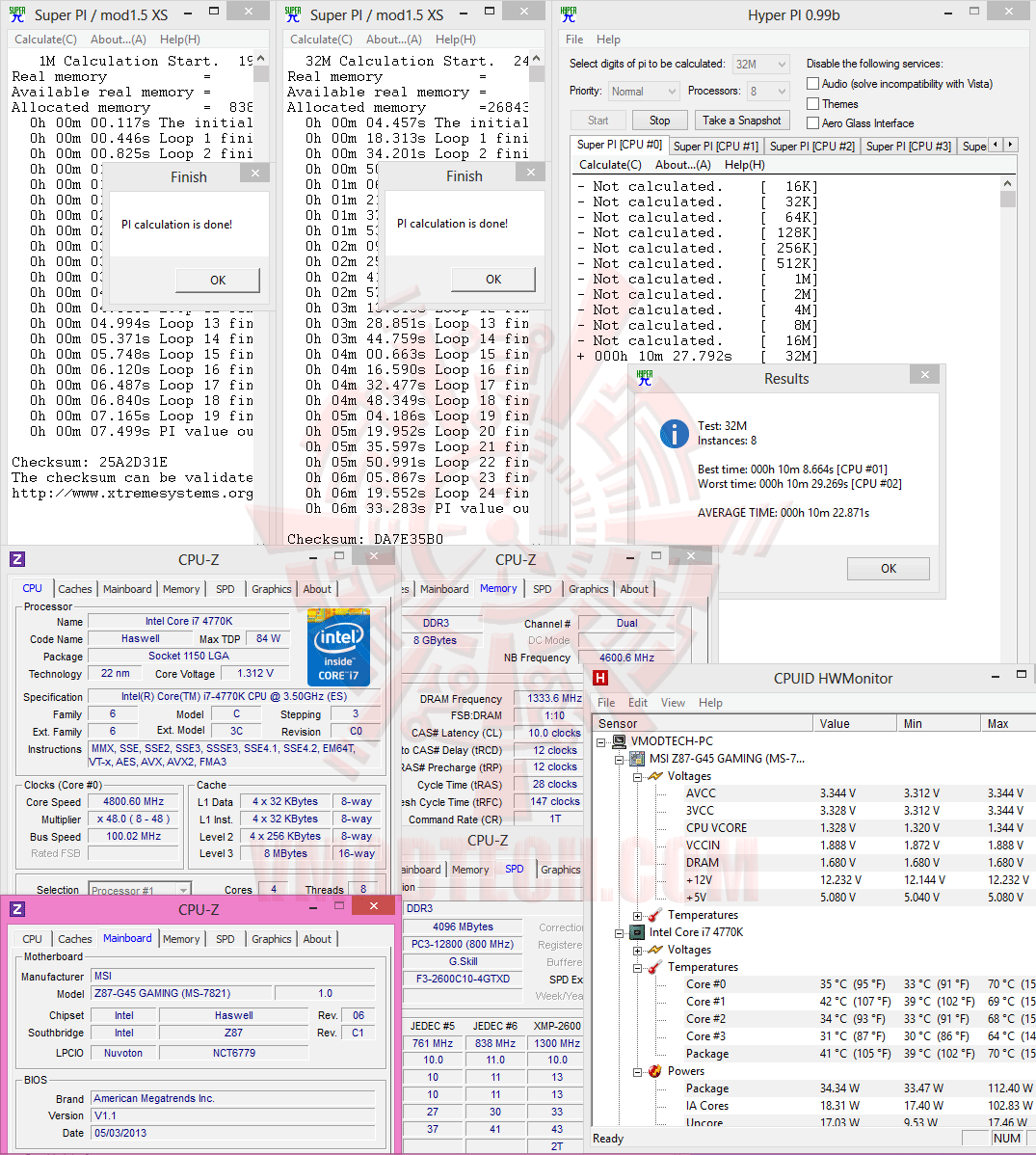Open Hyper PI File menu
This screenshot has height=1155, width=1036.
pos(574,39)
